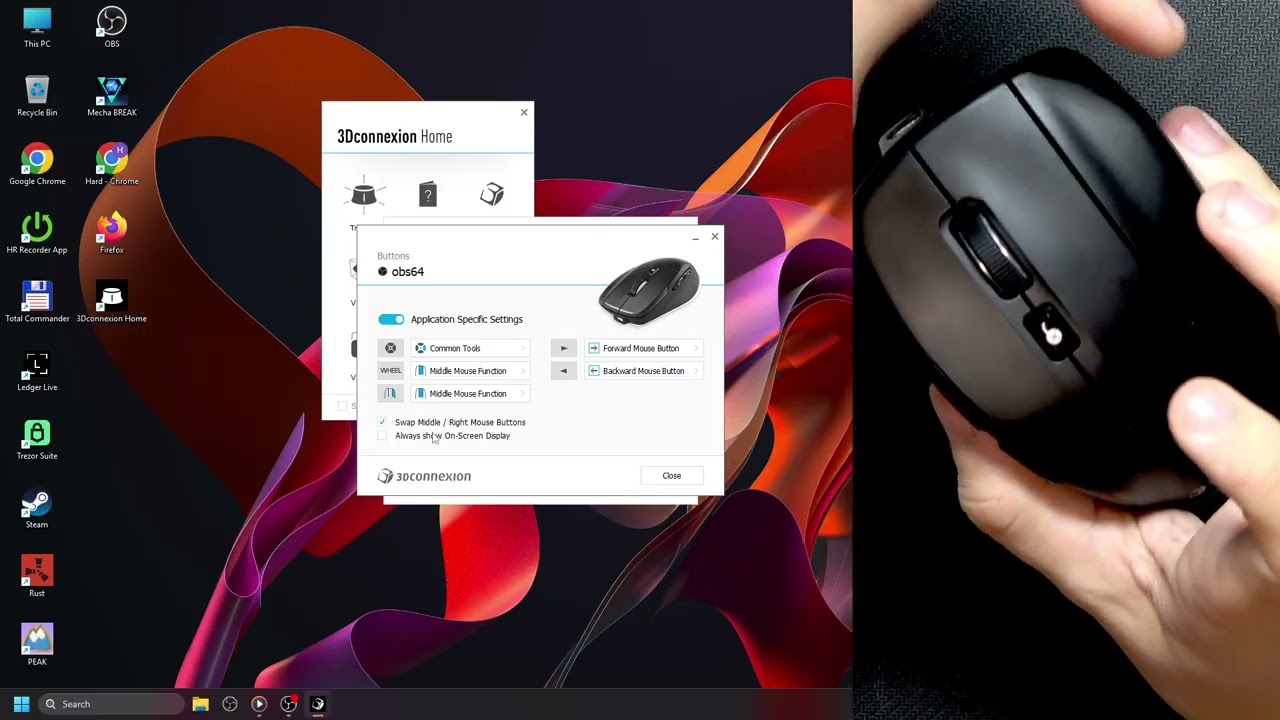Open the Common Tools assignment dropdown
Image resolution: width=1280 pixels, height=720 pixels.
point(471,348)
